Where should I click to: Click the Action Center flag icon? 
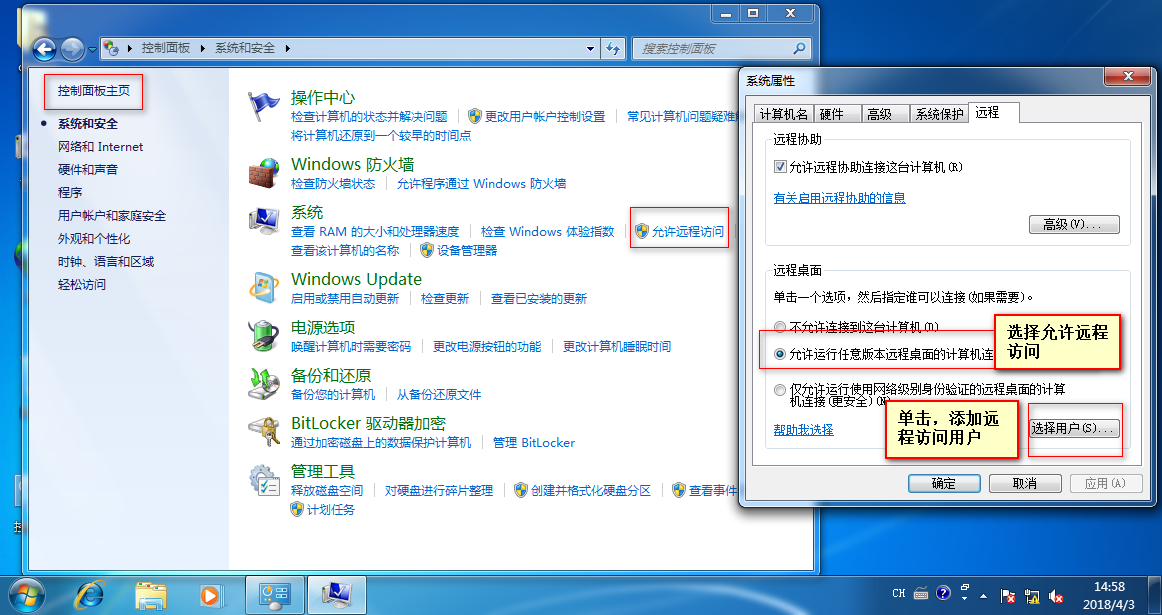[263, 107]
